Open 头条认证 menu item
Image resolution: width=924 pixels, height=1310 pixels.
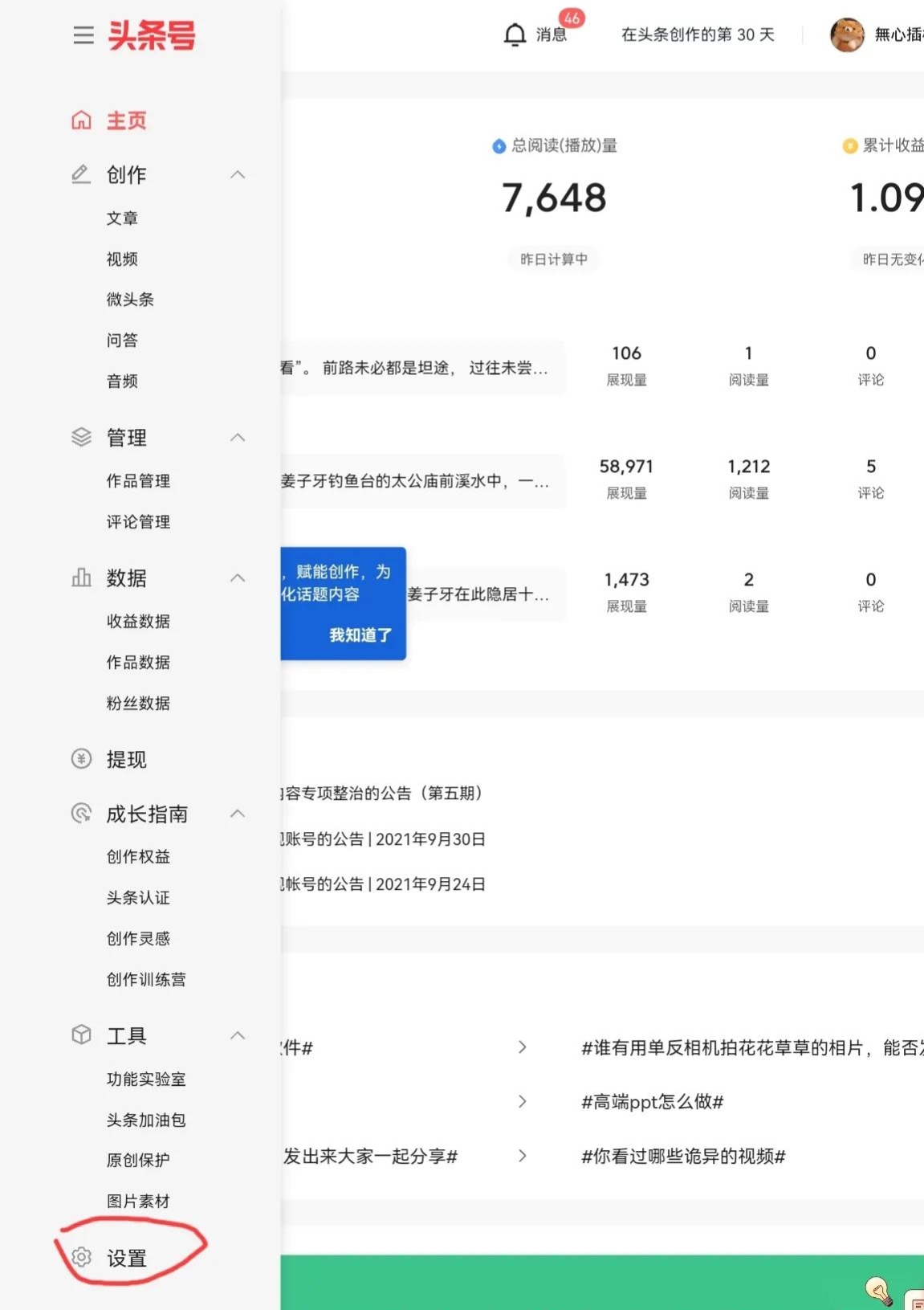pos(138,898)
